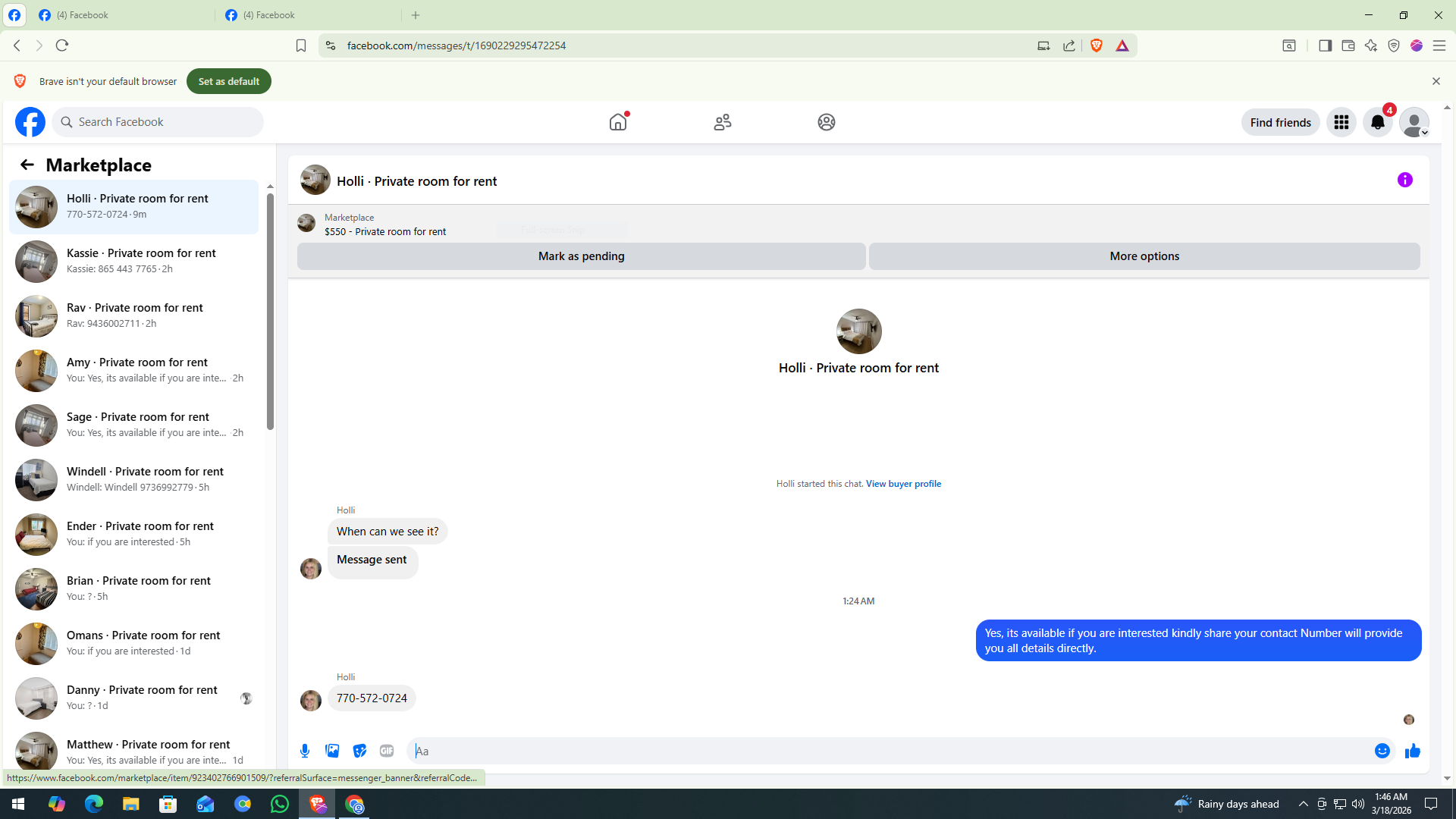Open Brave Wallet icon
1456x819 pixels.
click(1348, 45)
